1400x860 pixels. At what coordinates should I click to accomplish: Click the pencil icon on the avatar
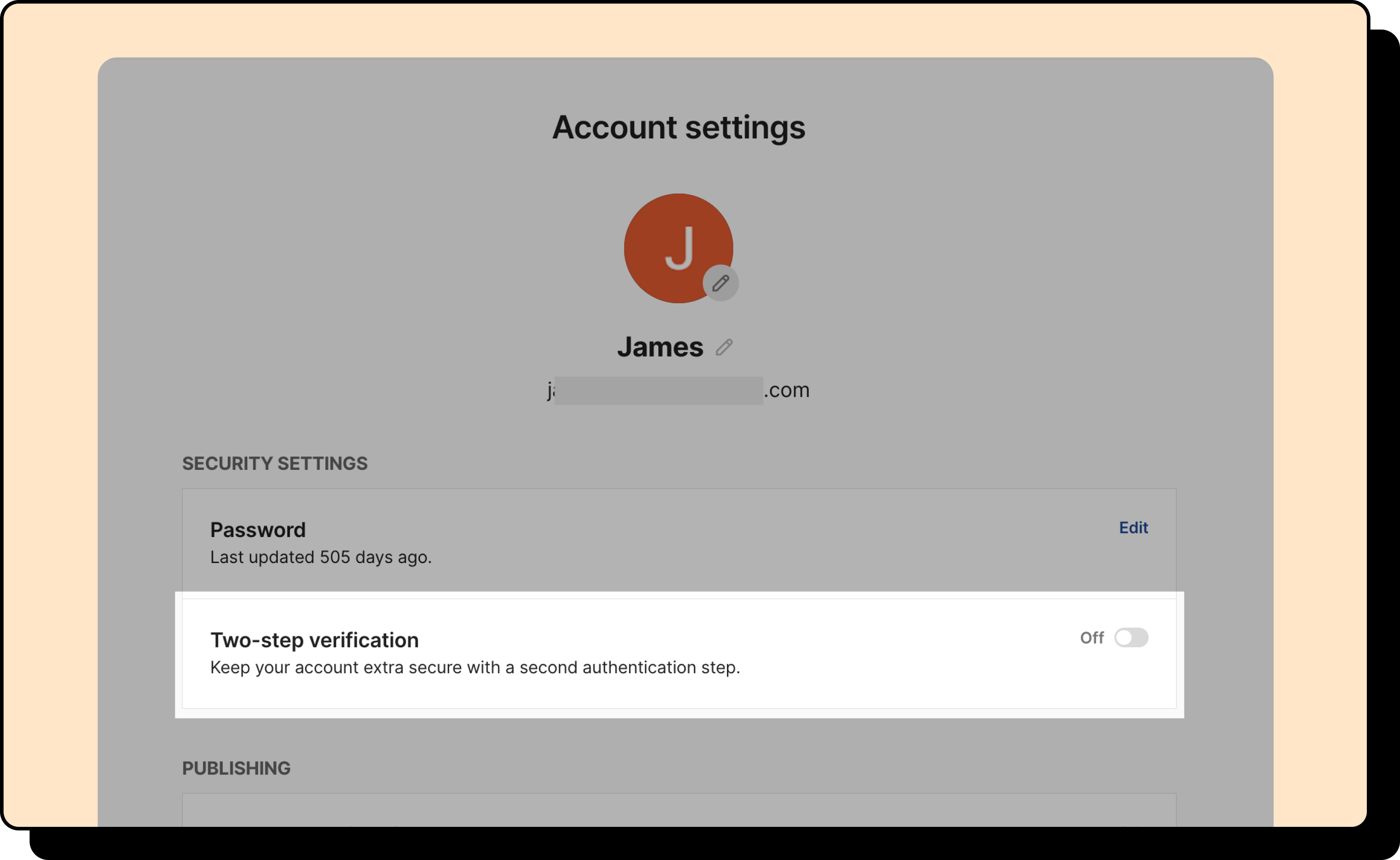pyautogui.click(x=721, y=283)
